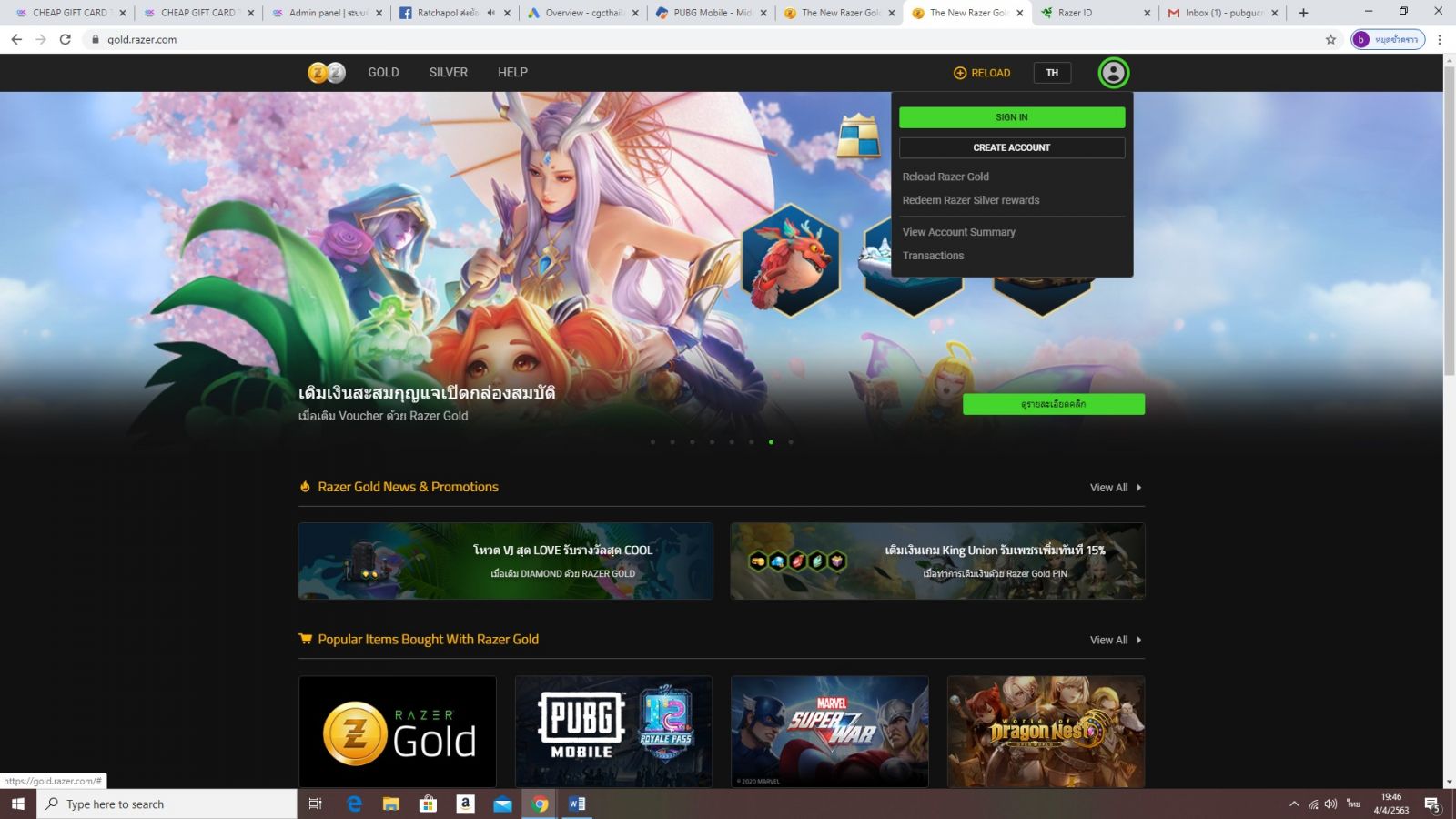
Task: Open the Mail app on the taskbar
Action: tap(502, 804)
